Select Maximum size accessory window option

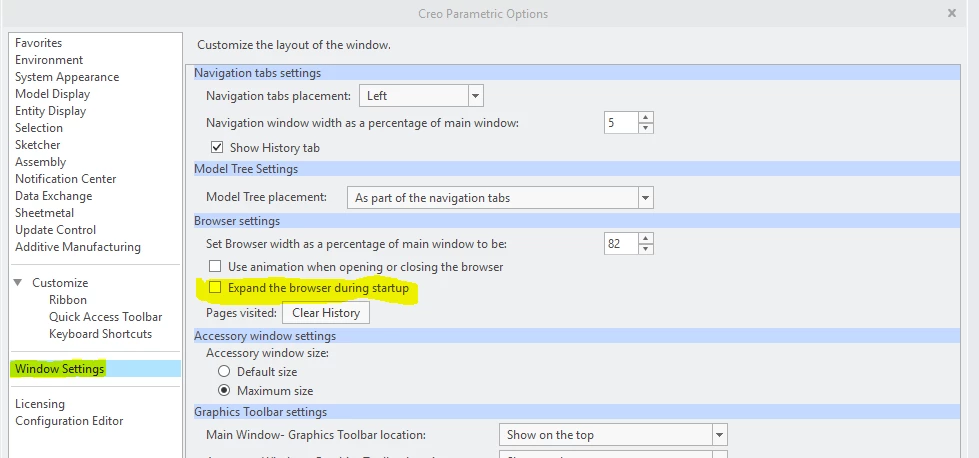pyautogui.click(x=224, y=391)
